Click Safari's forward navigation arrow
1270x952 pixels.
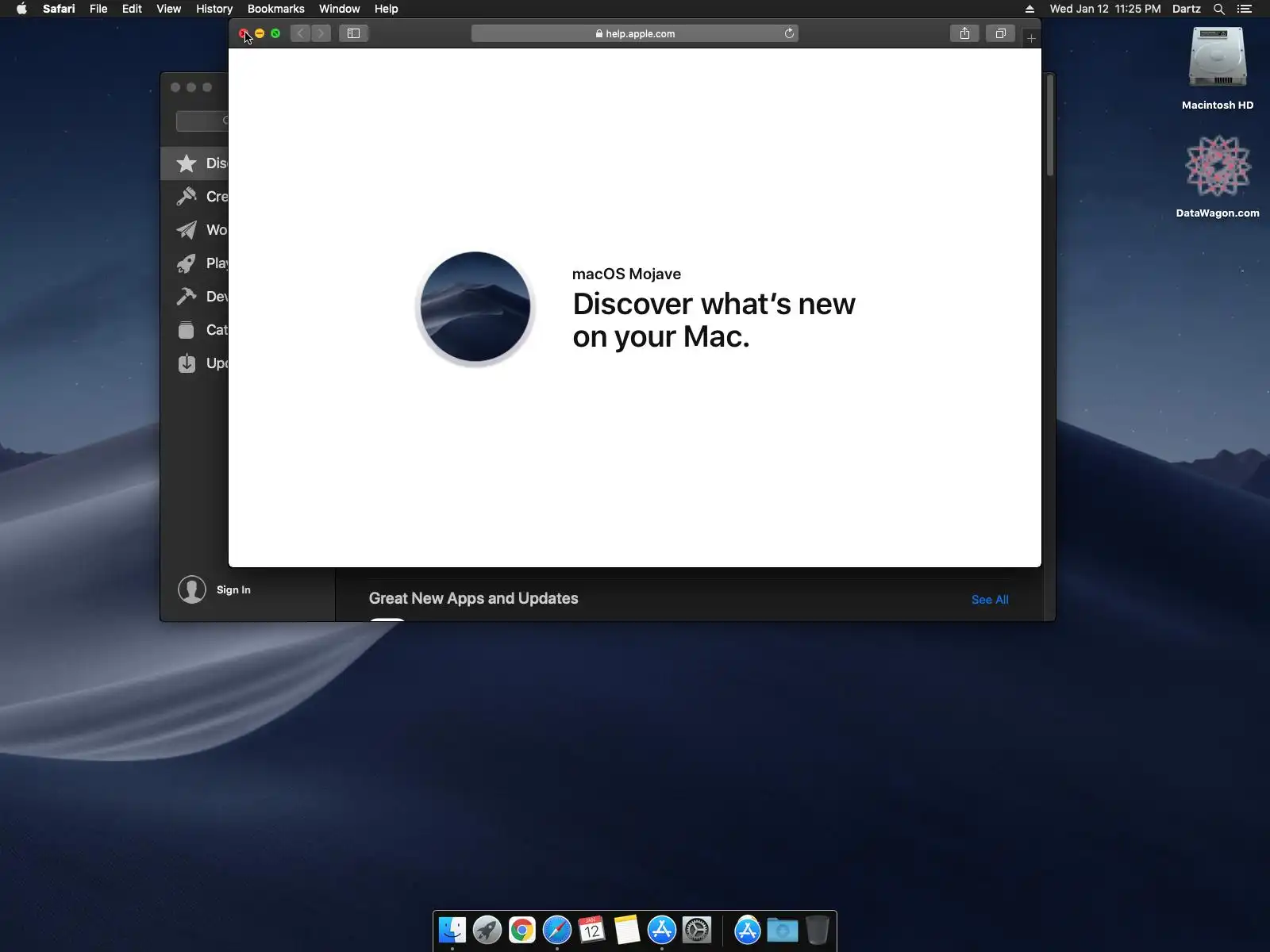pos(321,33)
